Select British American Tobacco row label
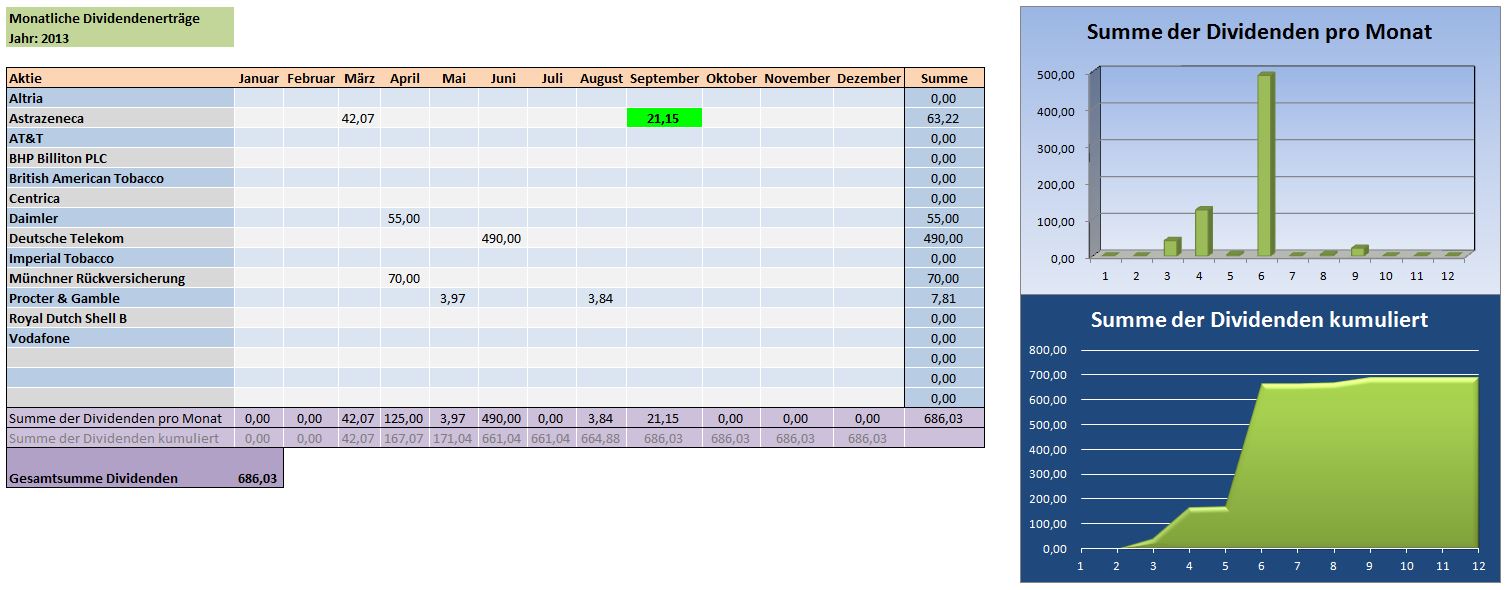 (x=120, y=178)
